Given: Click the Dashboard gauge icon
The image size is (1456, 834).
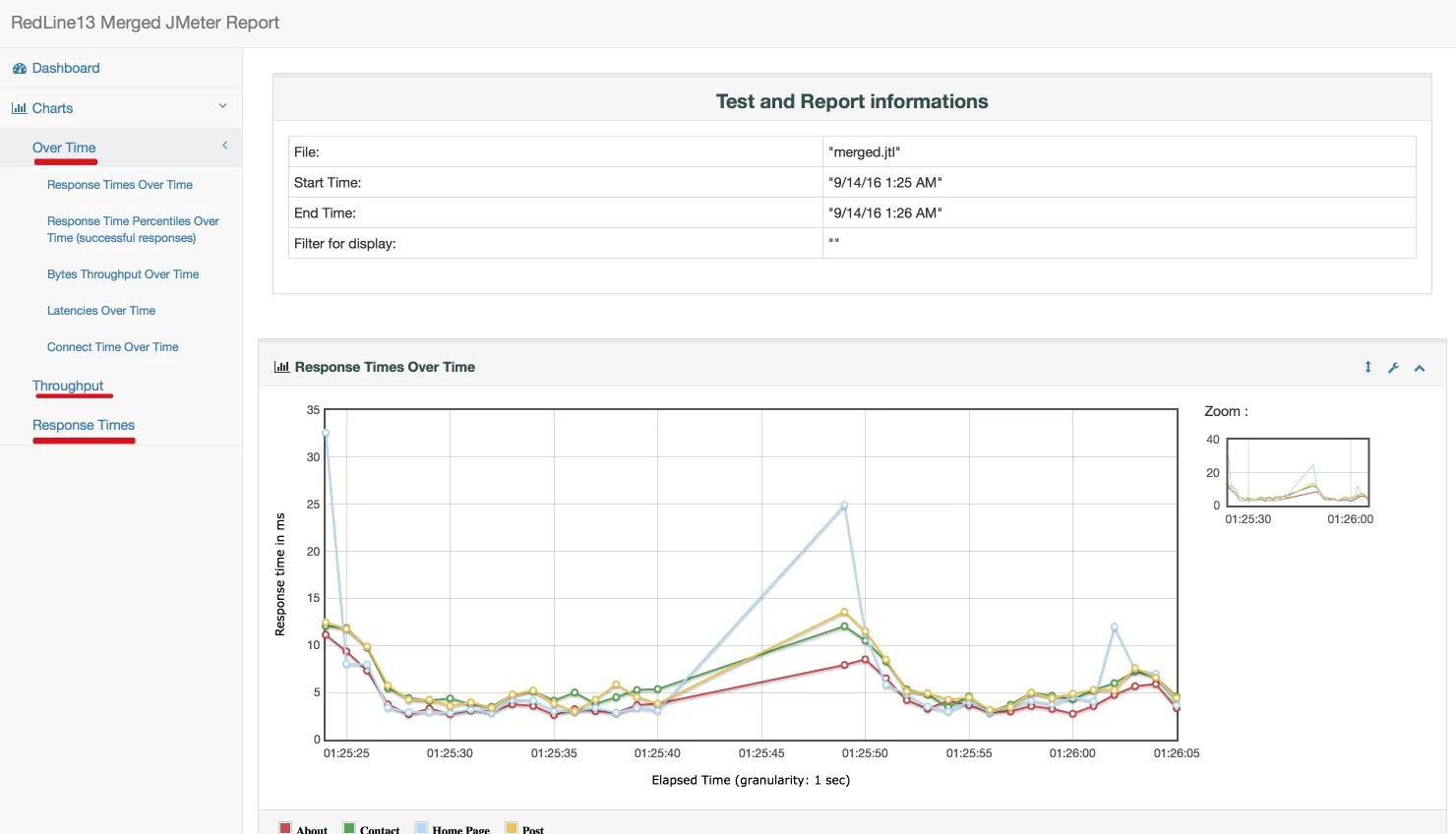Looking at the screenshot, I should pyautogui.click(x=19, y=69).
